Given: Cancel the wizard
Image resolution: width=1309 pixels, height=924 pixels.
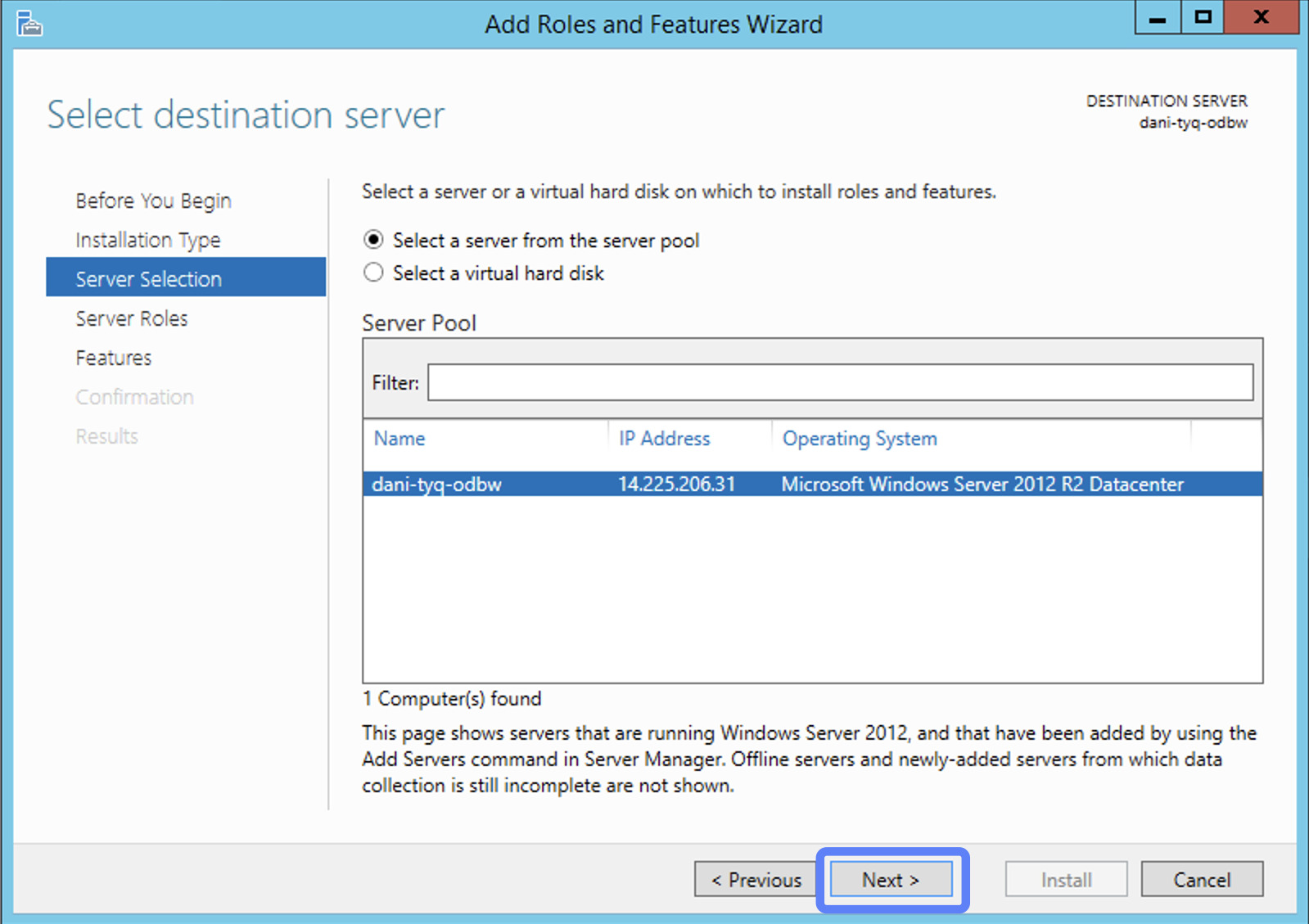Looking at the screenshot, I should point(1201,880).
